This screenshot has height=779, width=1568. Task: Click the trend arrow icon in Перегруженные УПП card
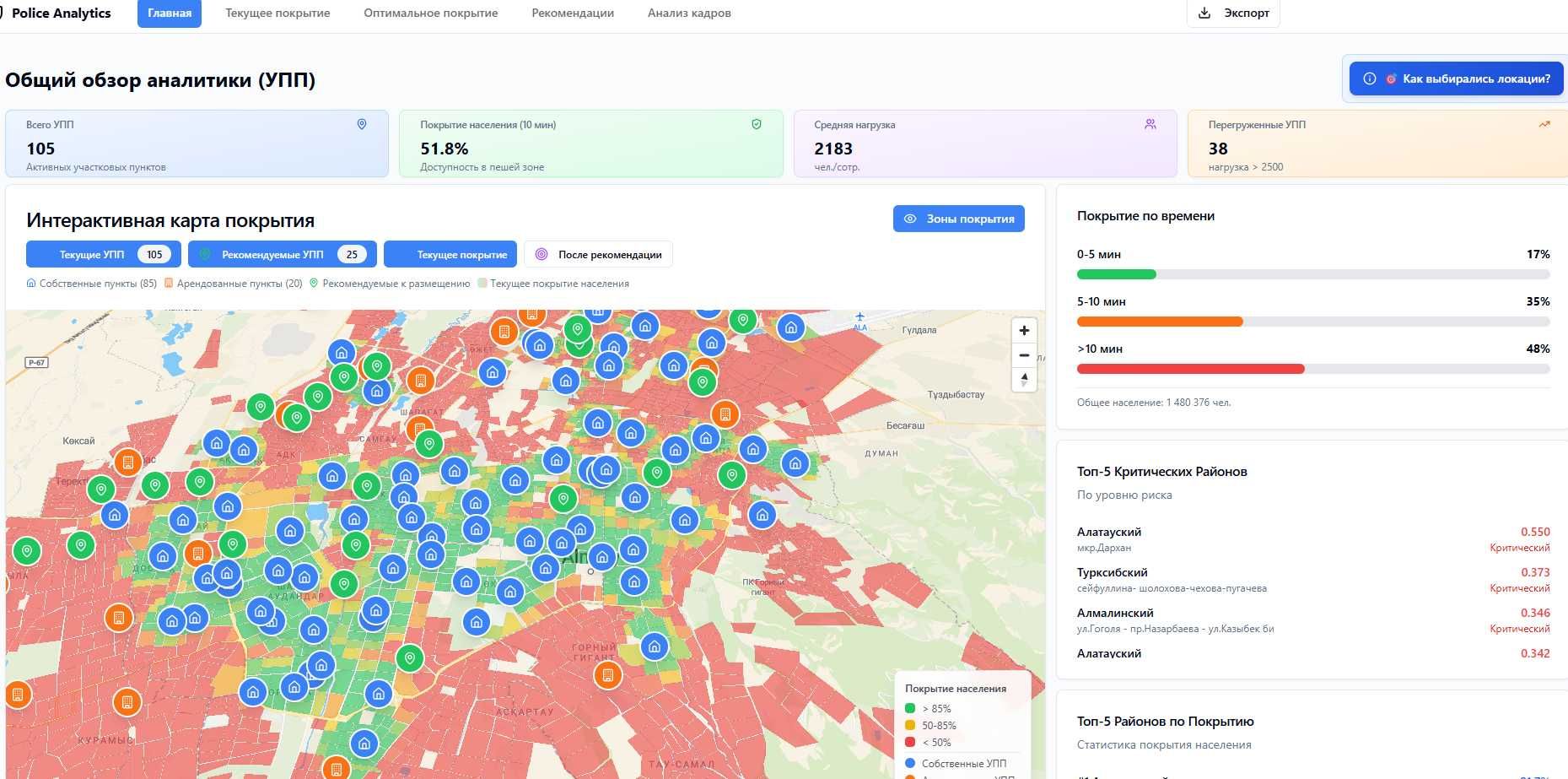[x=1544, y=124]
